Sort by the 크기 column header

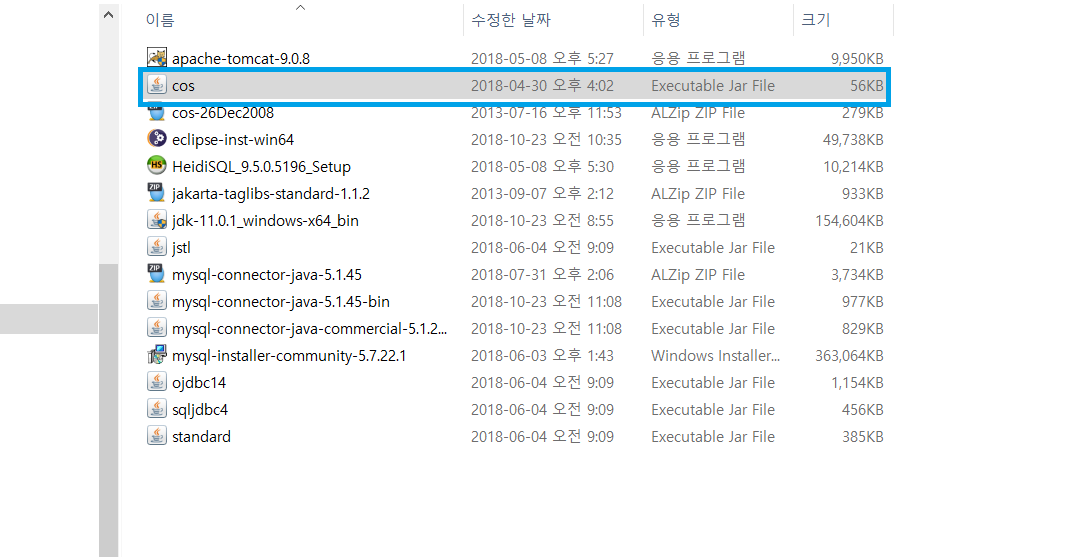coord(815,20)
